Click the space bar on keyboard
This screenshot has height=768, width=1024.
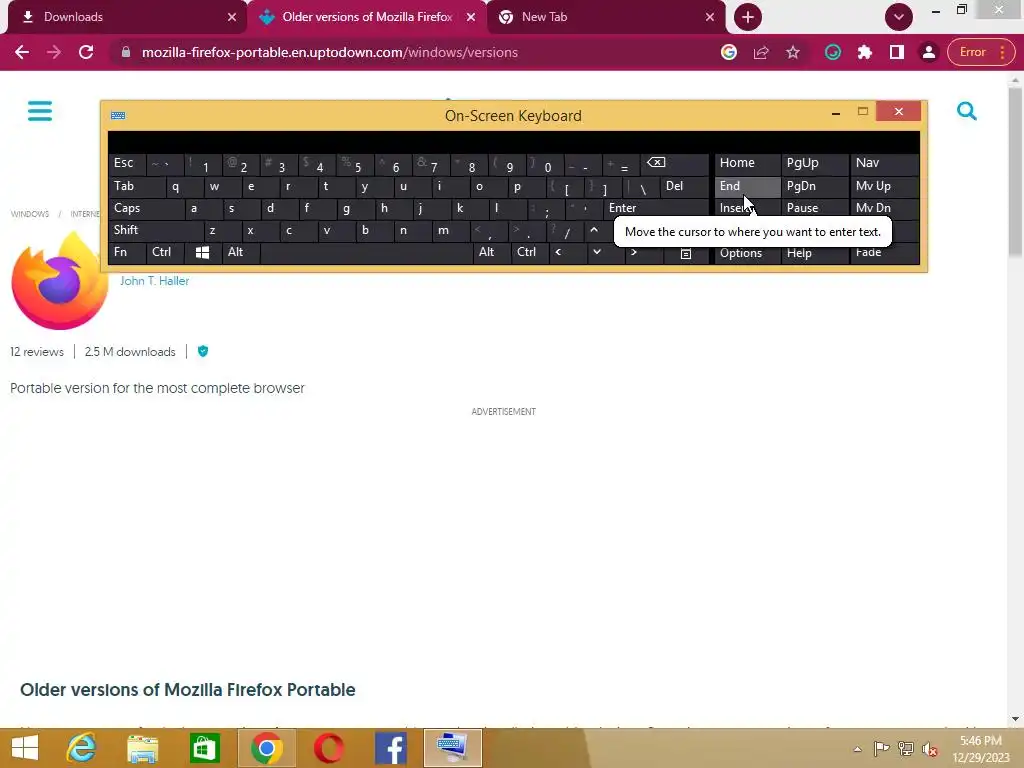[366, 252]
